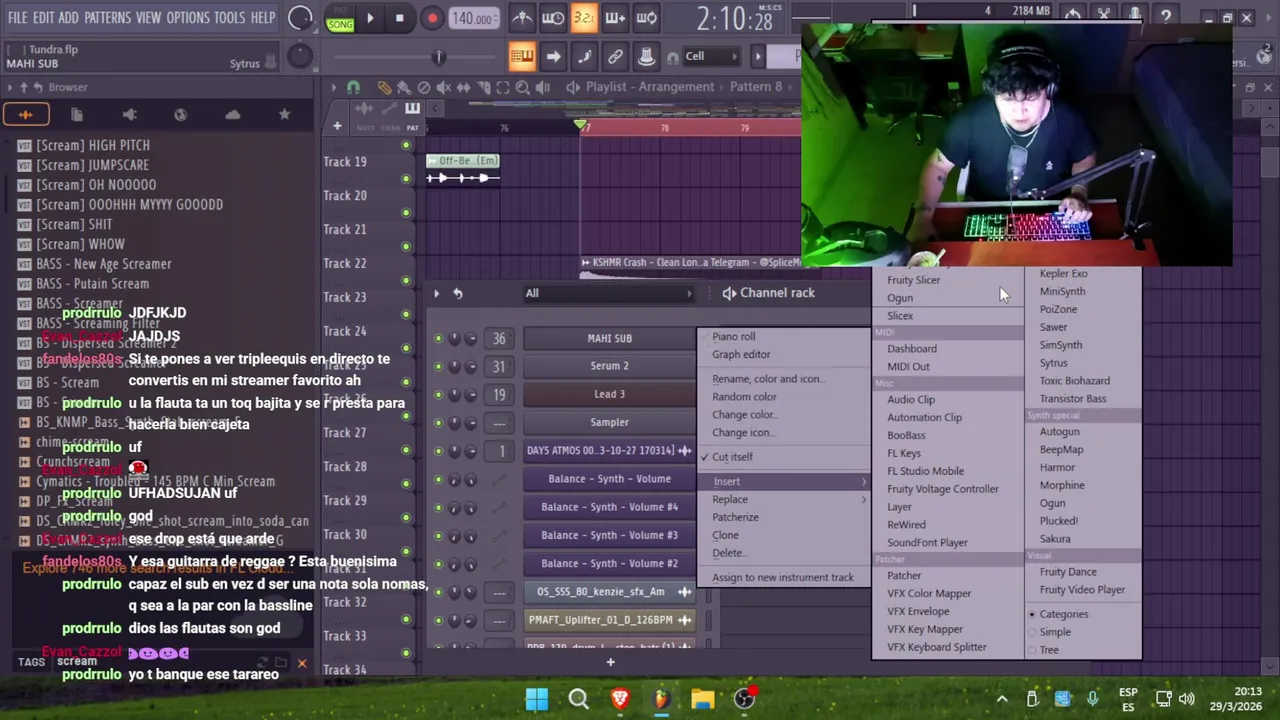The height and width of the screenshot is (720, 1280).
Task: Enable wait for input before recording
Action: click(553, 18)
